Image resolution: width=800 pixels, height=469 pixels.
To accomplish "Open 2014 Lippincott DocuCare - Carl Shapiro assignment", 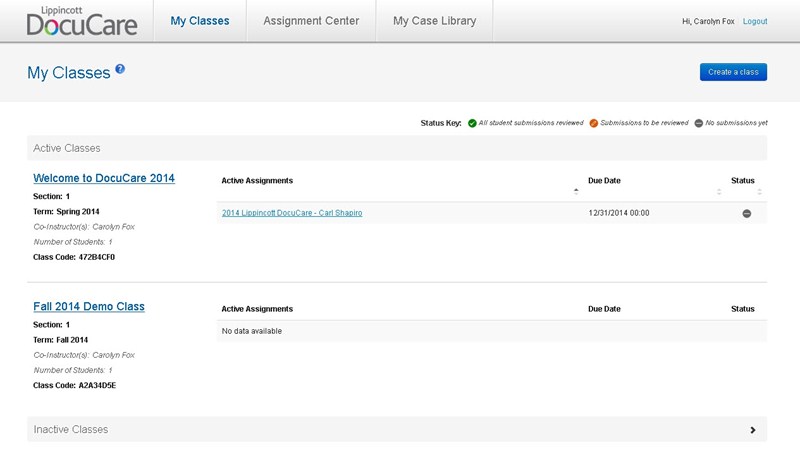I will pos(292,213).
